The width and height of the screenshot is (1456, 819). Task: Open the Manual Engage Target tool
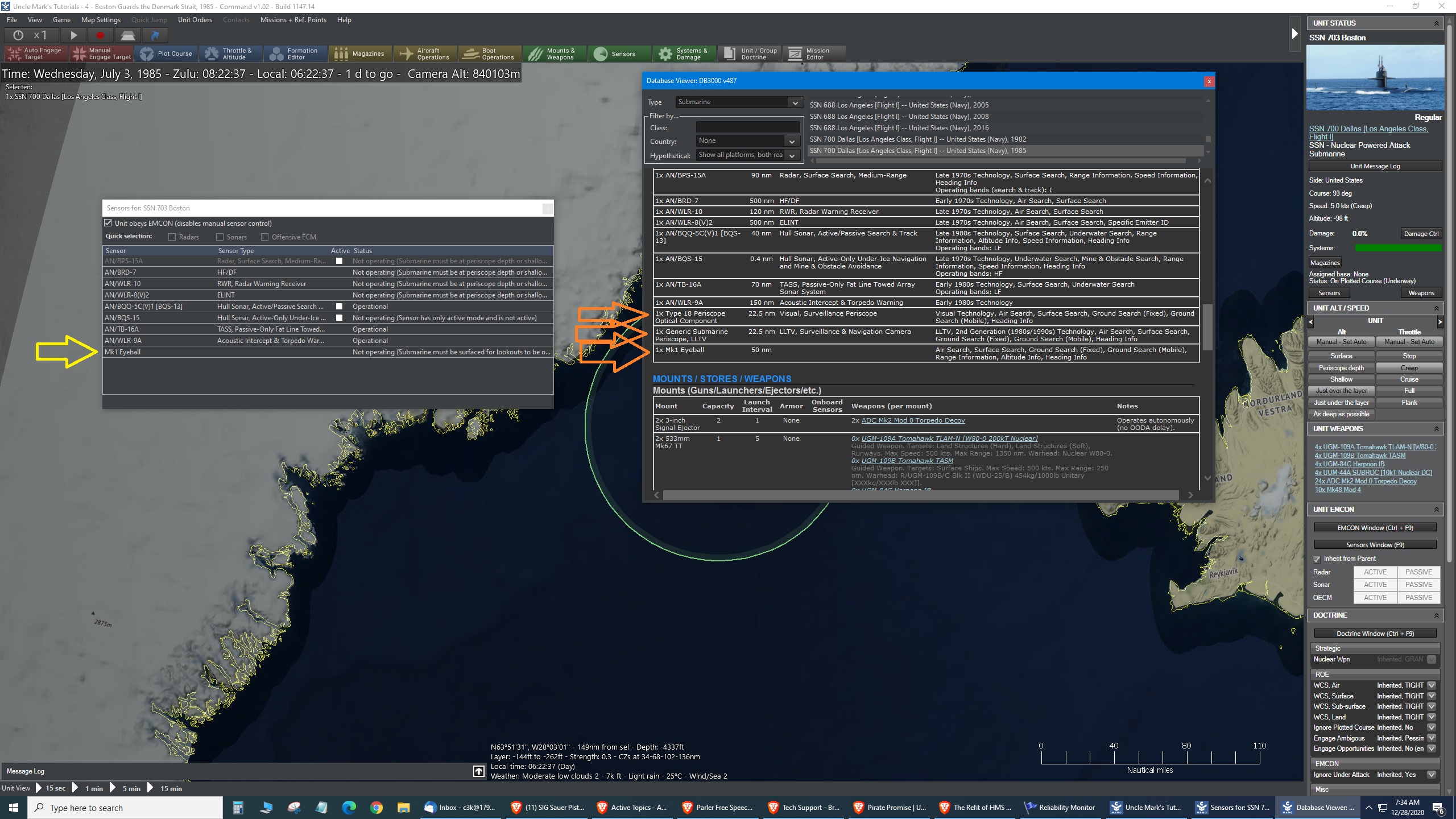[x=101, y=53]
